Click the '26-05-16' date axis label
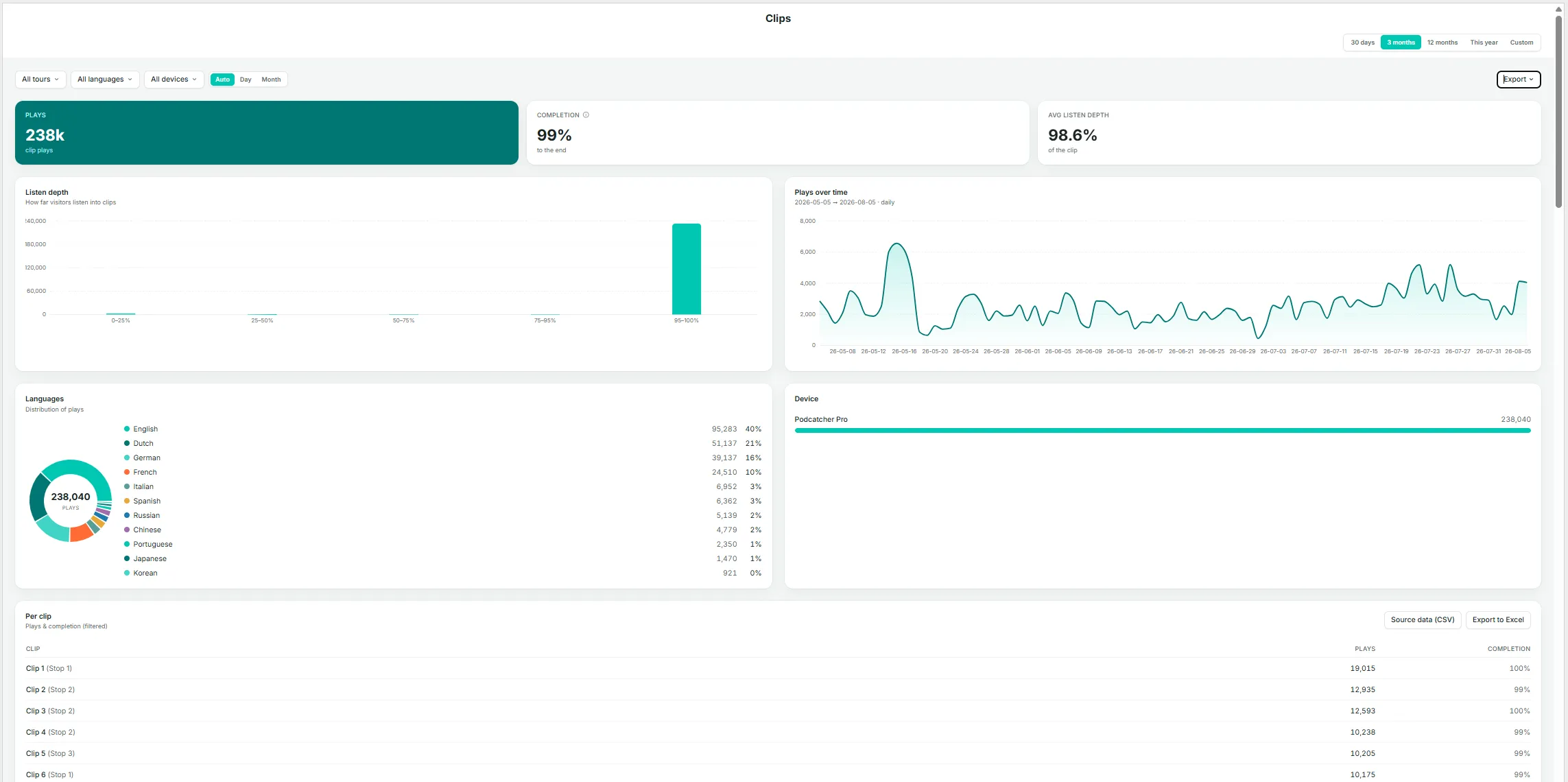Image resolution: width=1568 pixels, height=782 pixels. point(904,352)
